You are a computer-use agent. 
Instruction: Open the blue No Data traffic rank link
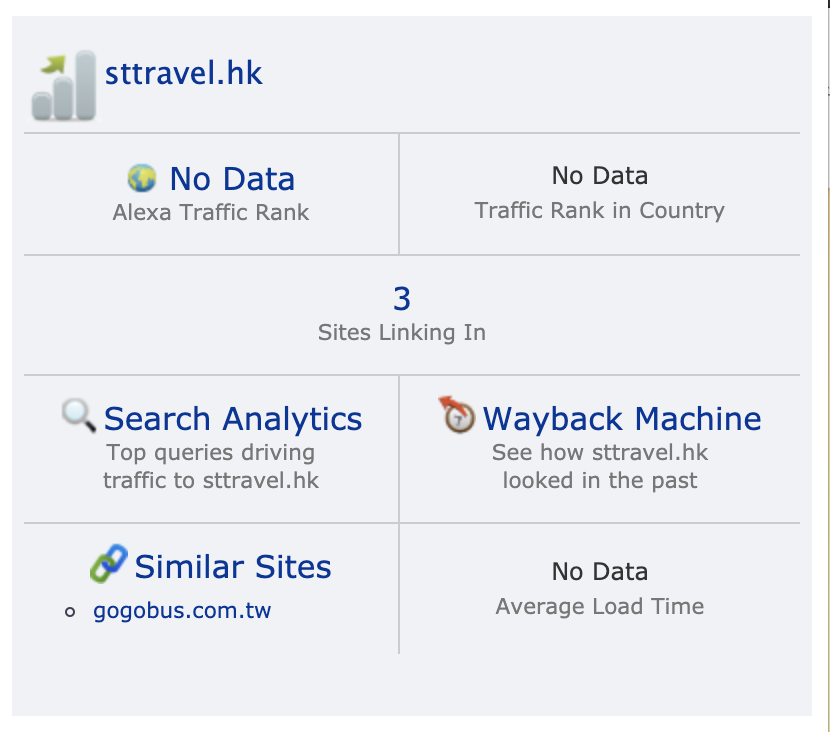click(232, 179)
